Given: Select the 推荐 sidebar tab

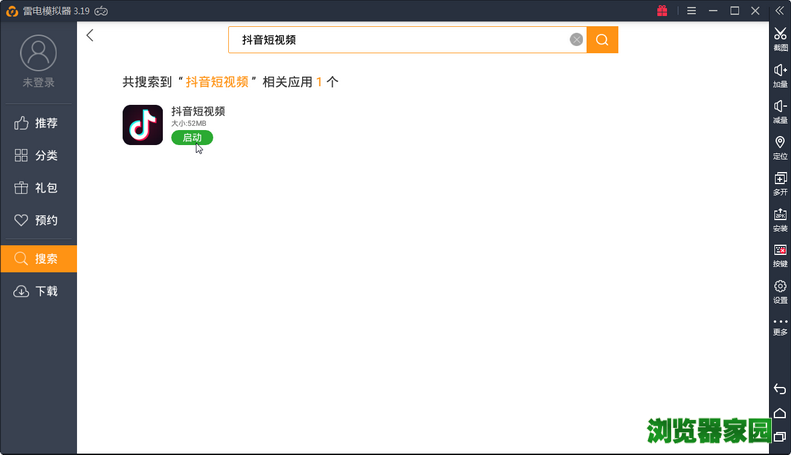Looking at the screenshot, I should (38, 123).
